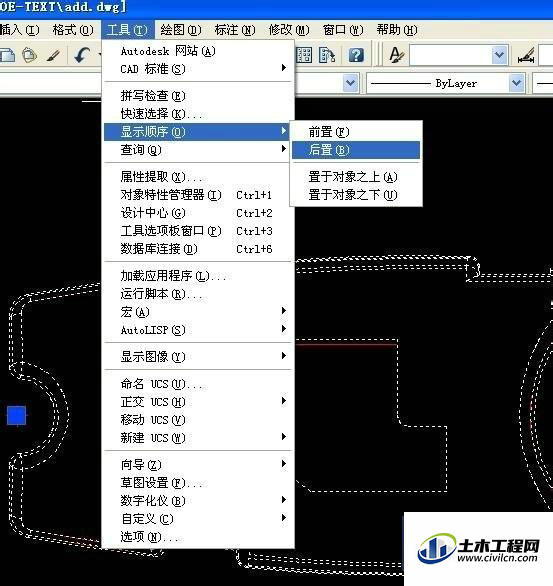The height and width of the screenshot is (586, 553).
Task: Click the Help question mark icon
Action: pyautogui.click(x=356, y=55)
